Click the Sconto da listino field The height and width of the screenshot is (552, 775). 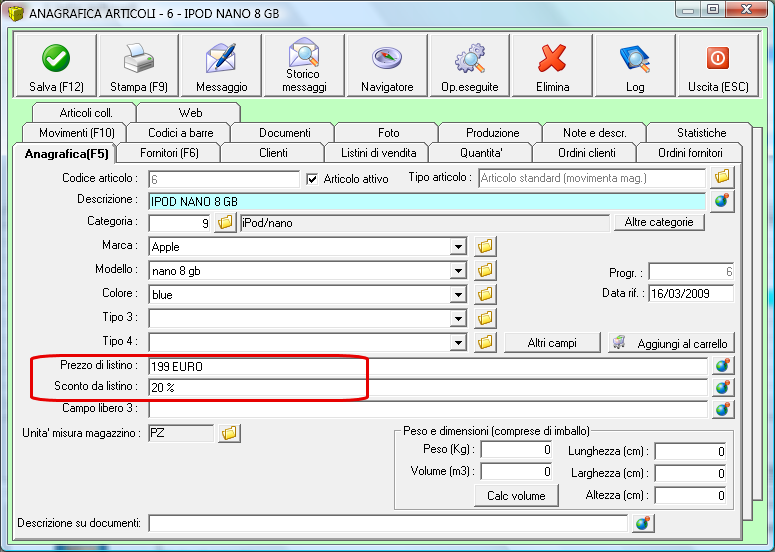point(428,387)
